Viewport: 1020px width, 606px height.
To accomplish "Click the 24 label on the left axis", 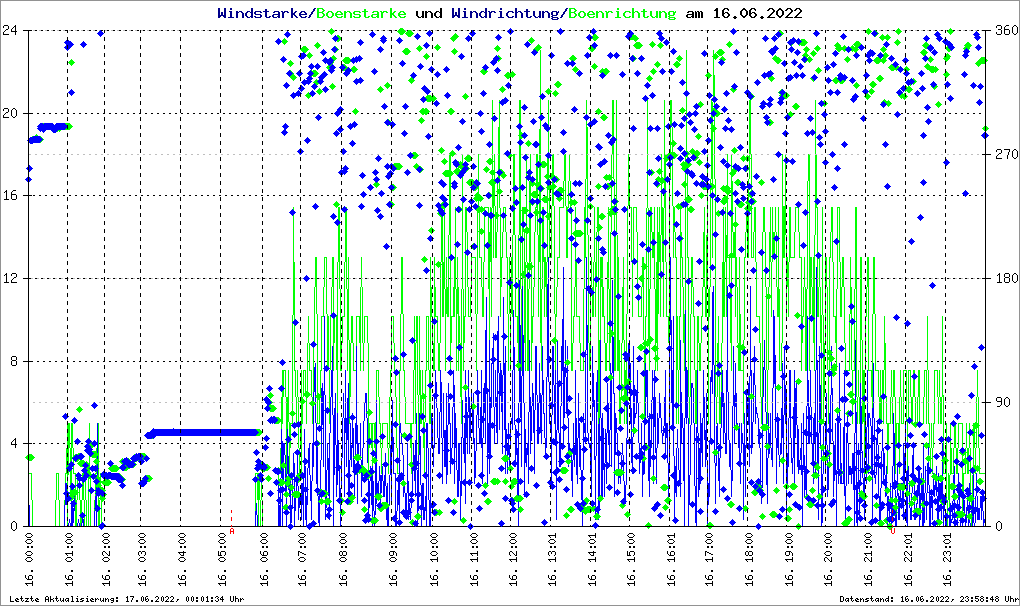I will click(12, 30).
